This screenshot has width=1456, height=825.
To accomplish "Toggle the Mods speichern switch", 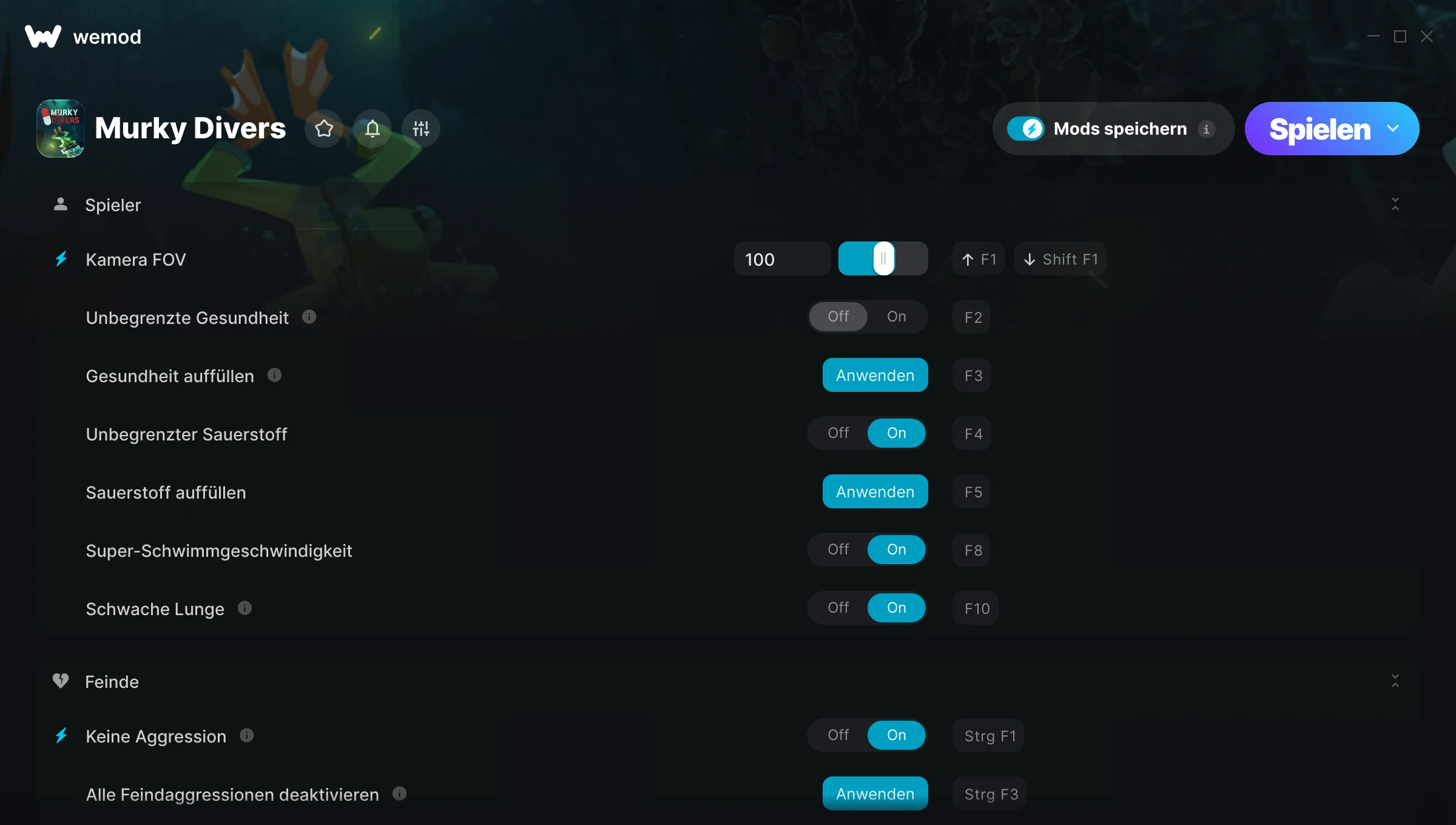I will [x=1026, y=129].
